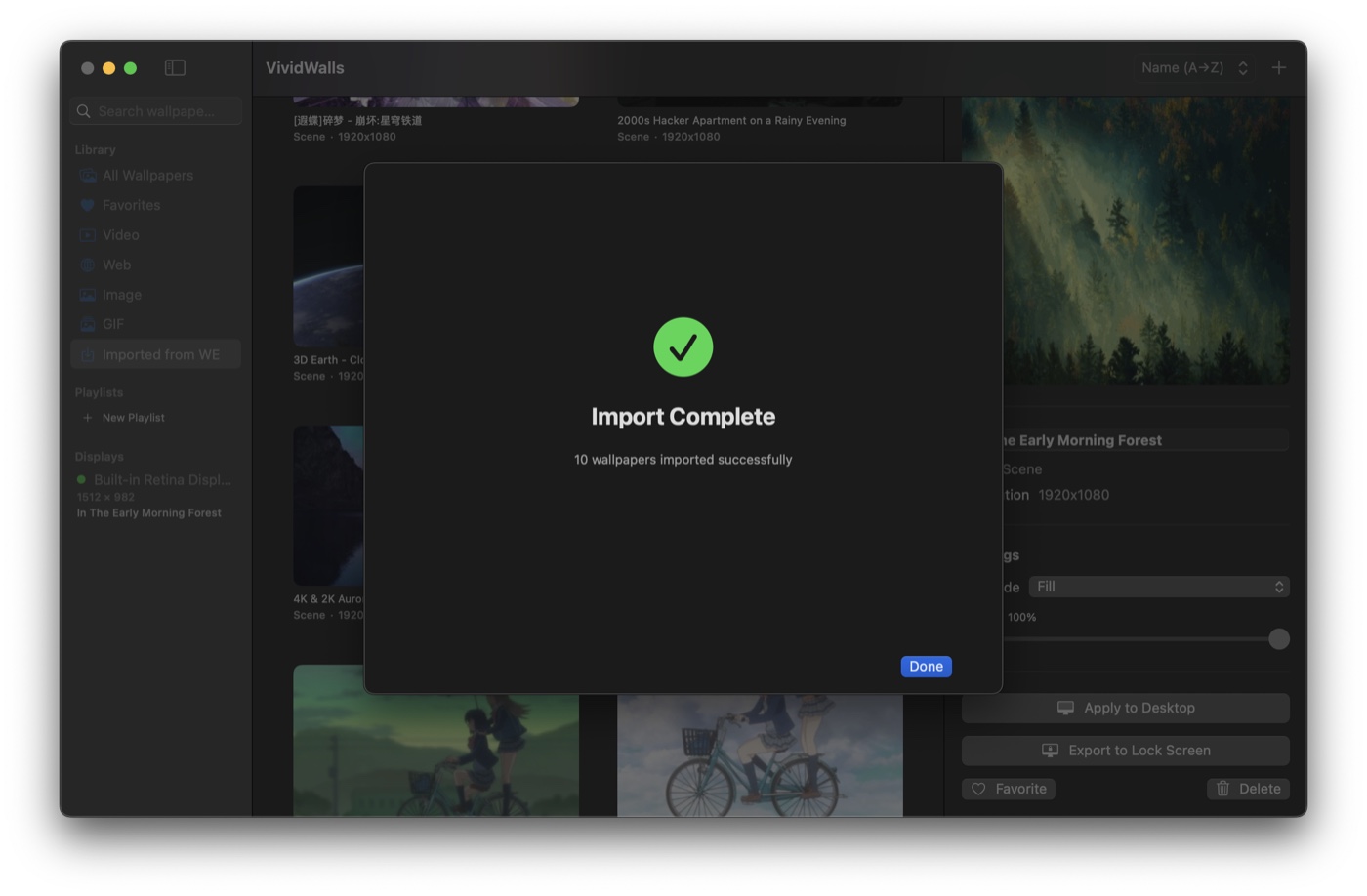The image size is (1367, 896).
Task: Click the All Wallpapers sidebar icon
Action: [88, 176]
